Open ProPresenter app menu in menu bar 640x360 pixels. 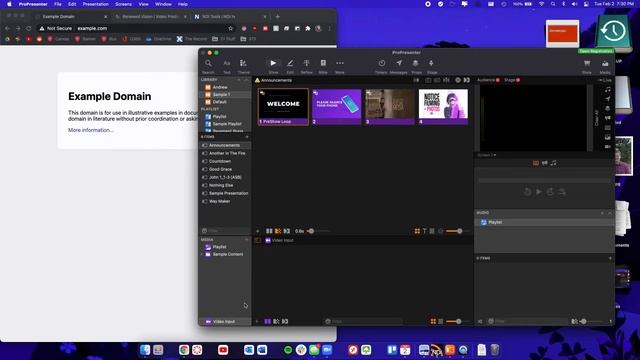tap(33, 4)
